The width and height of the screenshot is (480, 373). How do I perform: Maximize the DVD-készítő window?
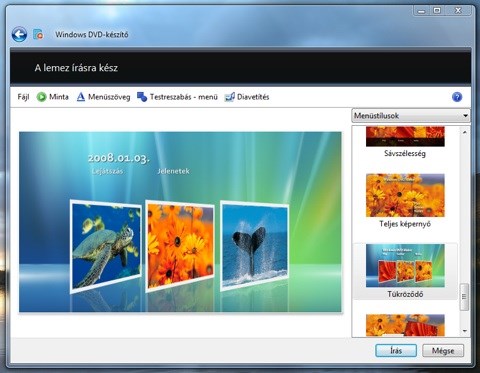(437, 11)
